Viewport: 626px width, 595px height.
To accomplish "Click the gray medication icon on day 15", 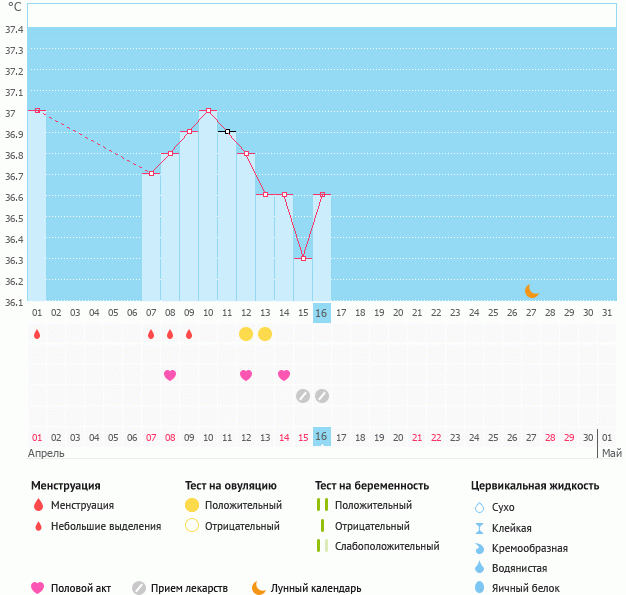I will click(x=303, y=396).
